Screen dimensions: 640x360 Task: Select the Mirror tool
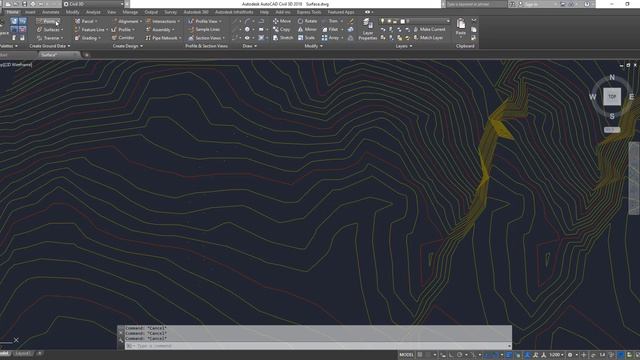coord(307,30)
